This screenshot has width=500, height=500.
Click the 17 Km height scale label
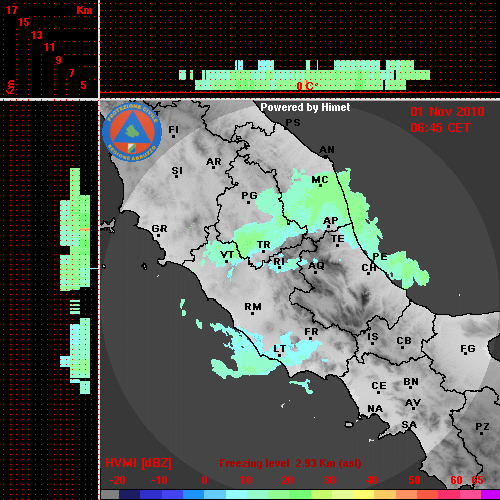coord(11,10)
